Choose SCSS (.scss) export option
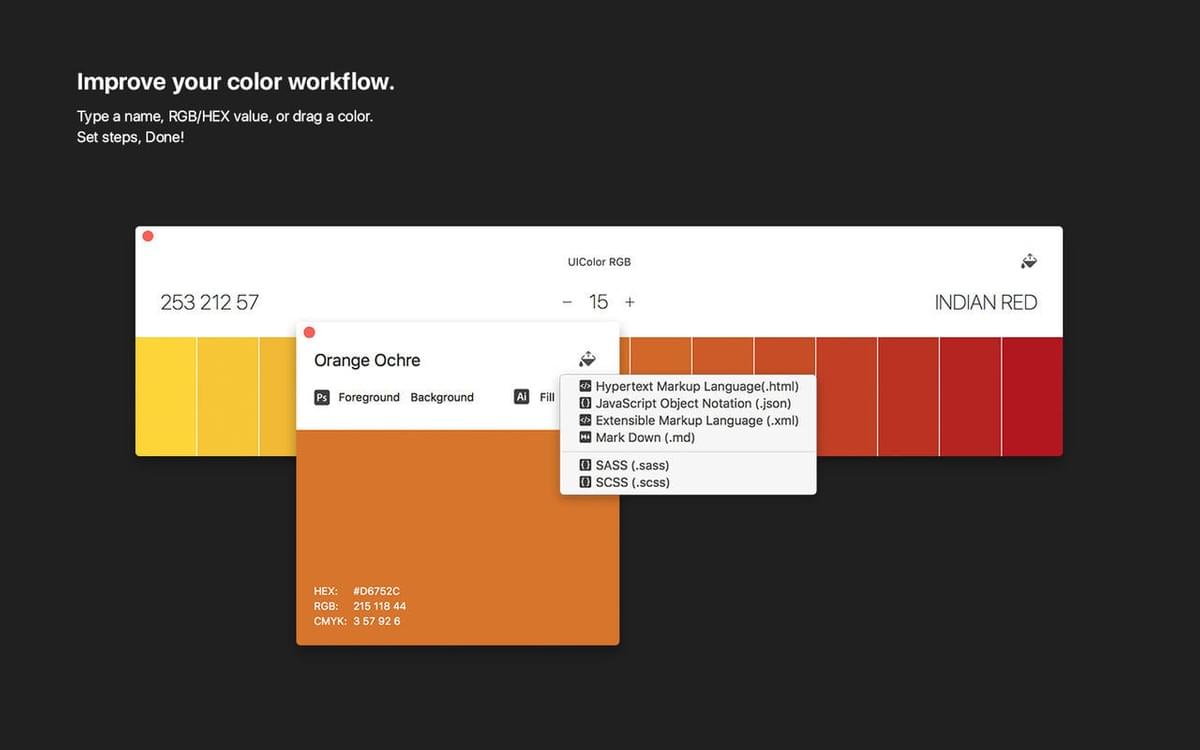This screenshot has width=1200, height=750. tap(688, 482)
